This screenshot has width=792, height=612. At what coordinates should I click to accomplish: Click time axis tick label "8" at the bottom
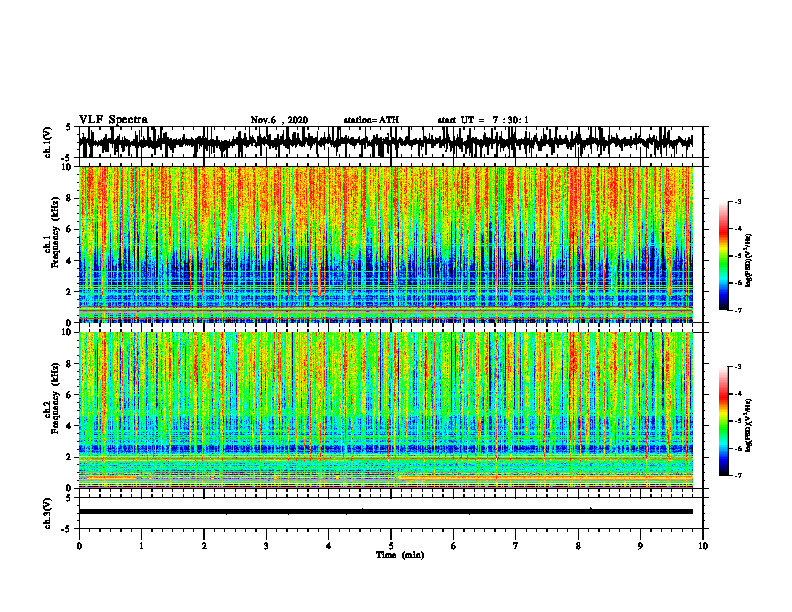click(x=578, y=546)
